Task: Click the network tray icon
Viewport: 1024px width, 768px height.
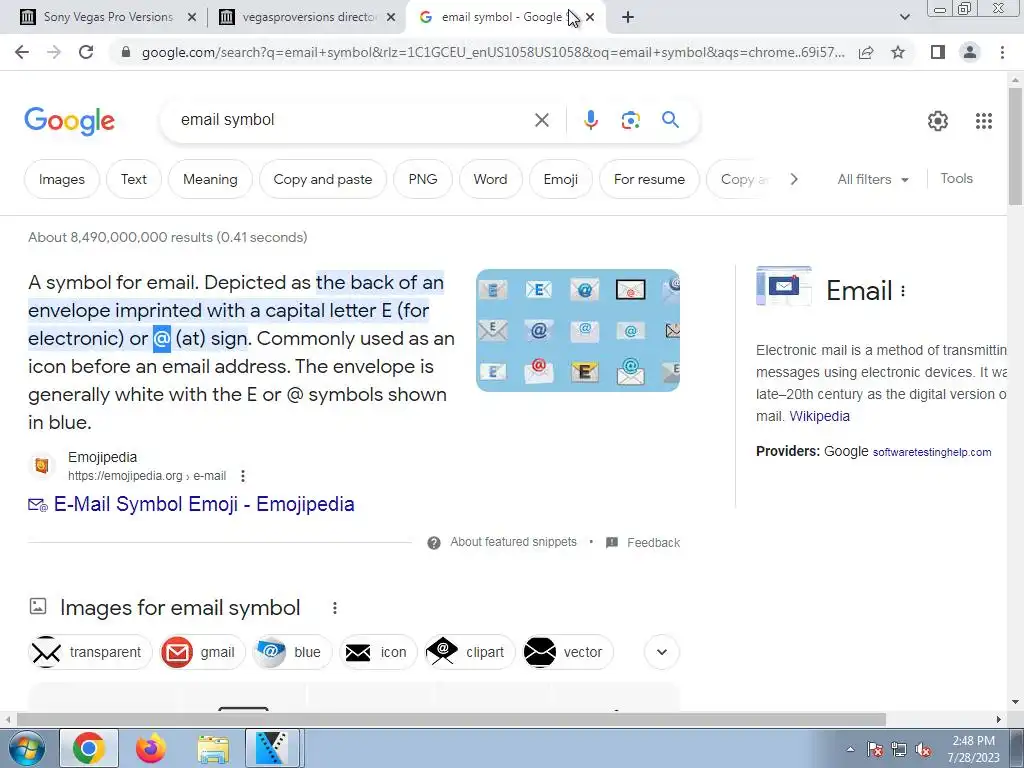Action: click(899, 750)
